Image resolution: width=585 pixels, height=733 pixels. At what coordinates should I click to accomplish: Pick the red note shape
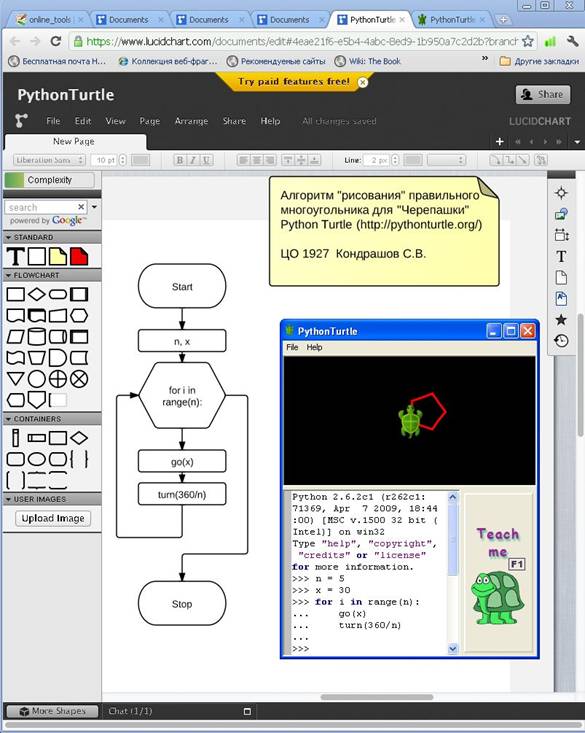79,257
